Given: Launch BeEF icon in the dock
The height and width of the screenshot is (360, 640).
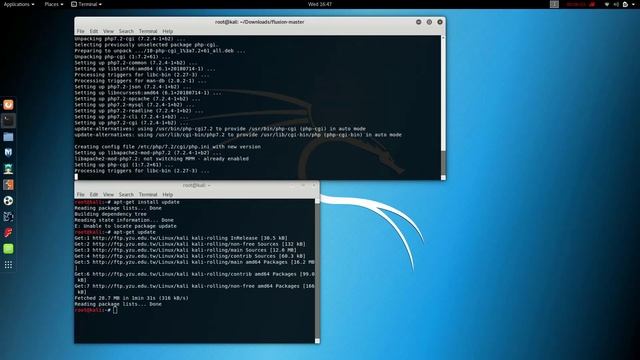Looking at the screenshot, I should tap(8, 216).
